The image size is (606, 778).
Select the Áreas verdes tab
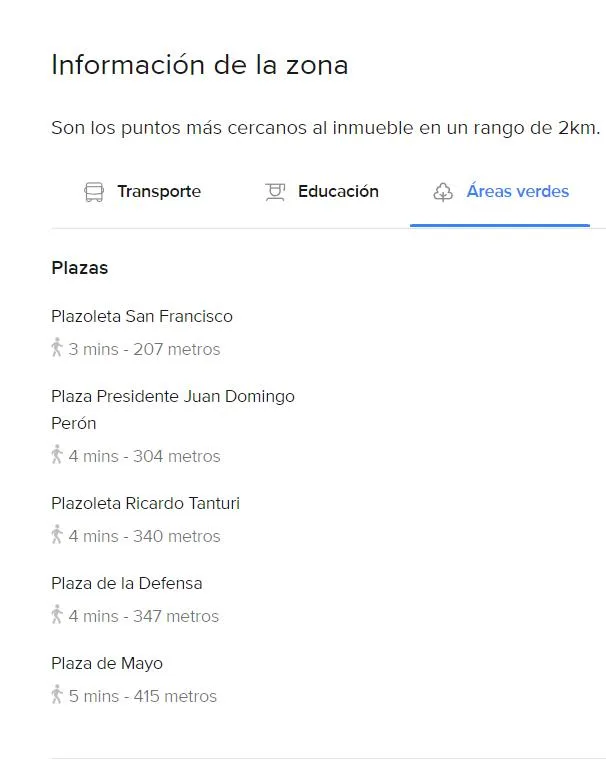[x=517, y=192]
